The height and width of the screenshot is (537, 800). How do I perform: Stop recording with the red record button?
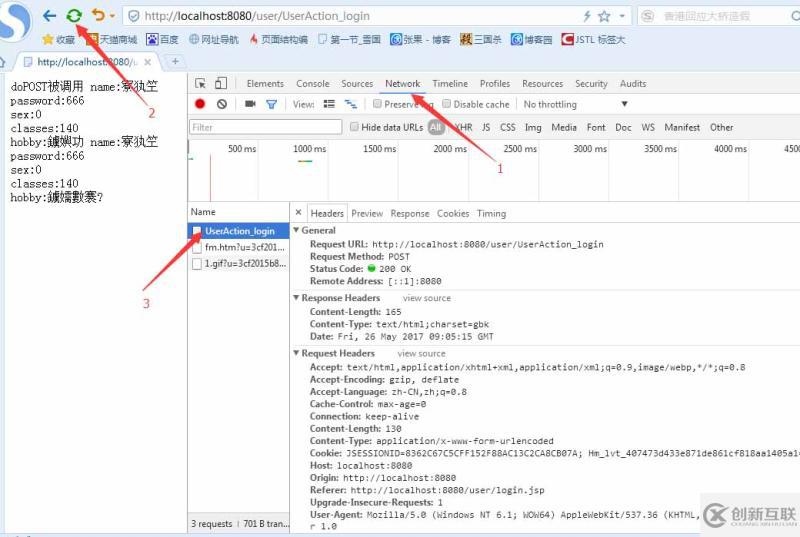(x=200, y=104)
